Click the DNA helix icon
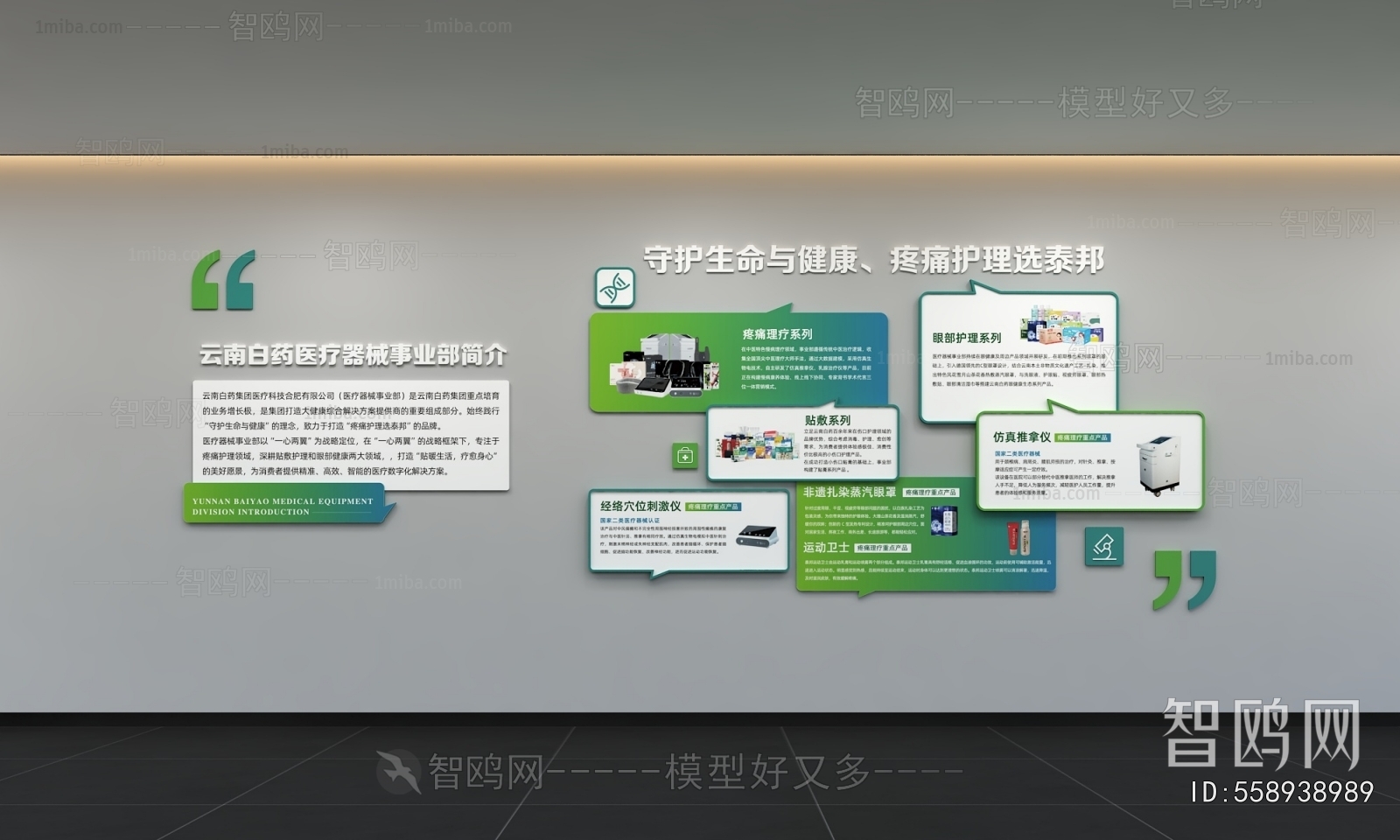The height and width of the screenshot is (840, 1400). coord(615,287)
